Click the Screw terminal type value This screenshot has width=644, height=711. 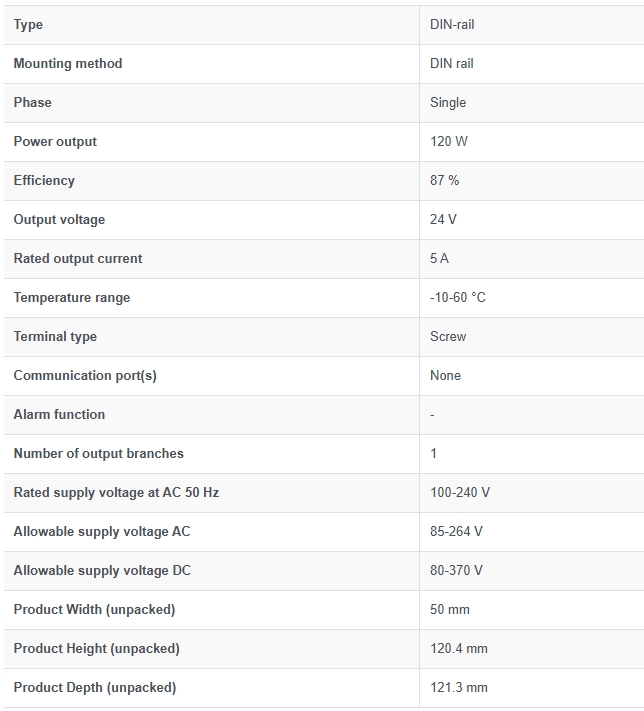(x=448, y=336)
